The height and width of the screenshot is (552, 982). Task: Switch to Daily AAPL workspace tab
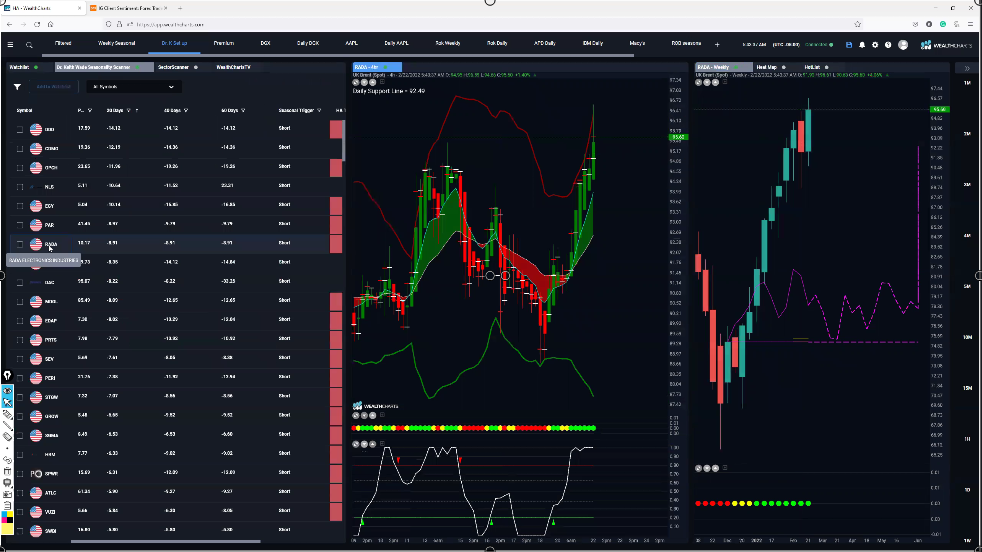(396, 43)
